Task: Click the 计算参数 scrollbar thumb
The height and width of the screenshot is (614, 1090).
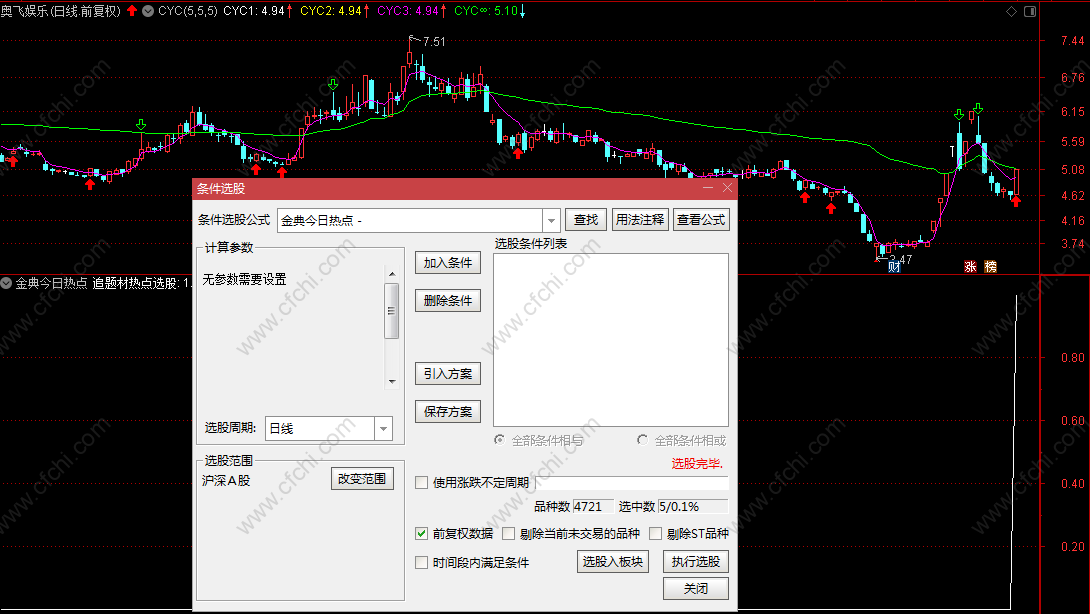Action: pyautogui.click(x=392, y=311)
